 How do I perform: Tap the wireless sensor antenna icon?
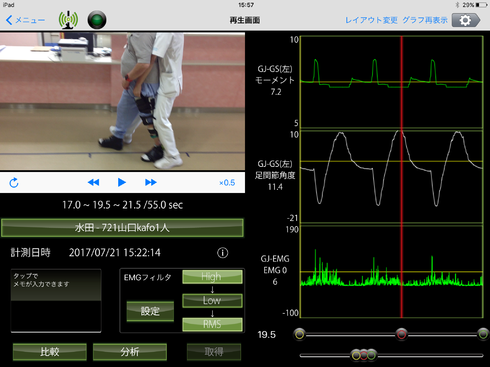point(68,20)
